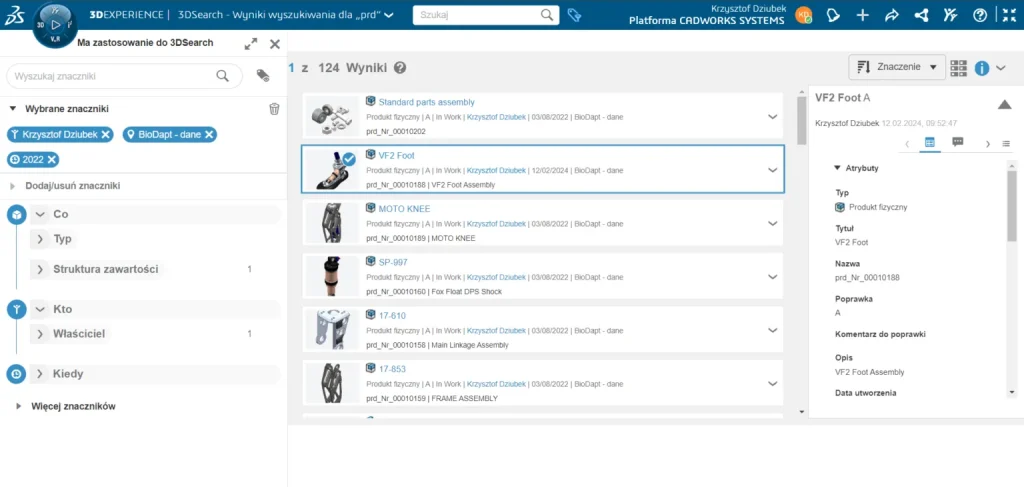Open the MOTO KNEE result link
The width and height of the screenshot is (1024, 487).
pos(404,209)
